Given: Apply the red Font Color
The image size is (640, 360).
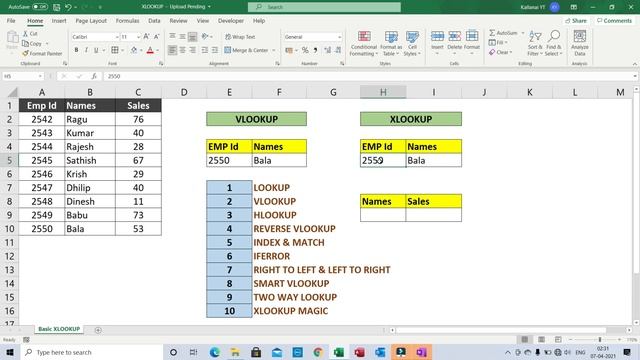Looking at the screenshot, I should [x=150, y=50].
